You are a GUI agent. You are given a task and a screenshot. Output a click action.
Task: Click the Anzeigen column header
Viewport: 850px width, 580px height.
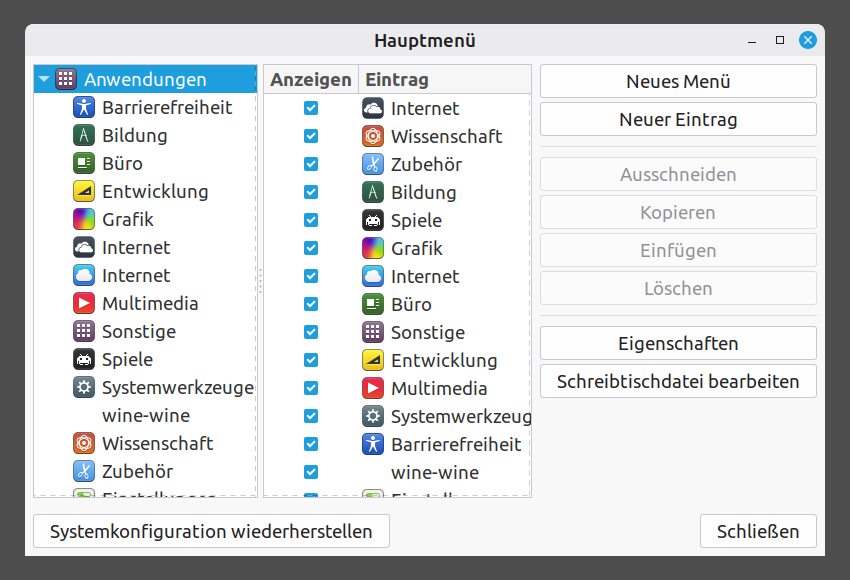[x=311, y=80]
